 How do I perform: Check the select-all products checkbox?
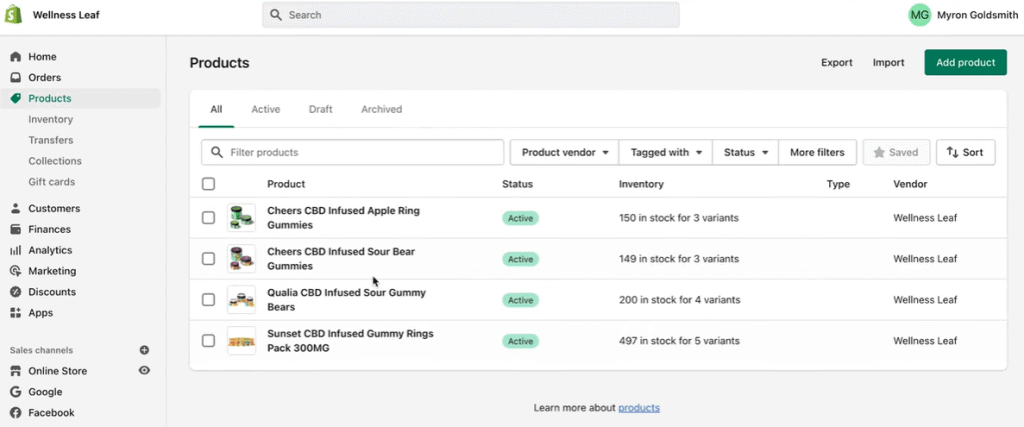[208, 184]
